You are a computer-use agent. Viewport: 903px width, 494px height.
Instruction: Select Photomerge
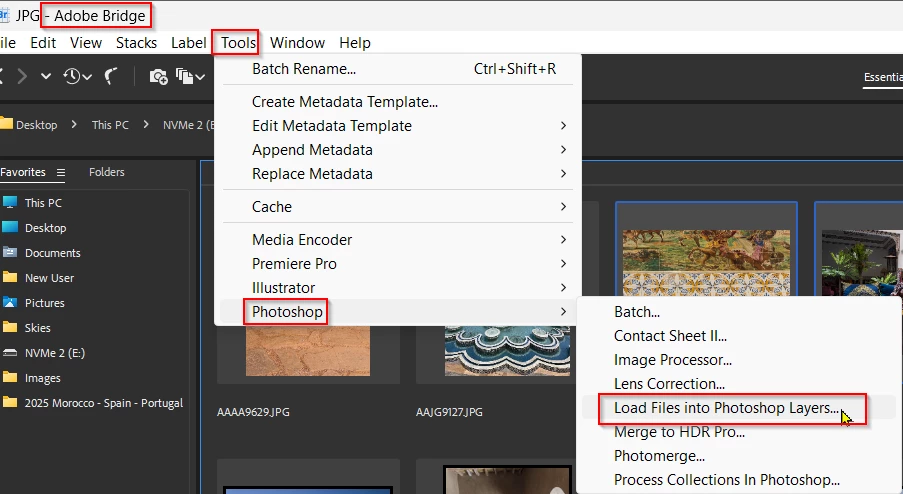(739, 456)
